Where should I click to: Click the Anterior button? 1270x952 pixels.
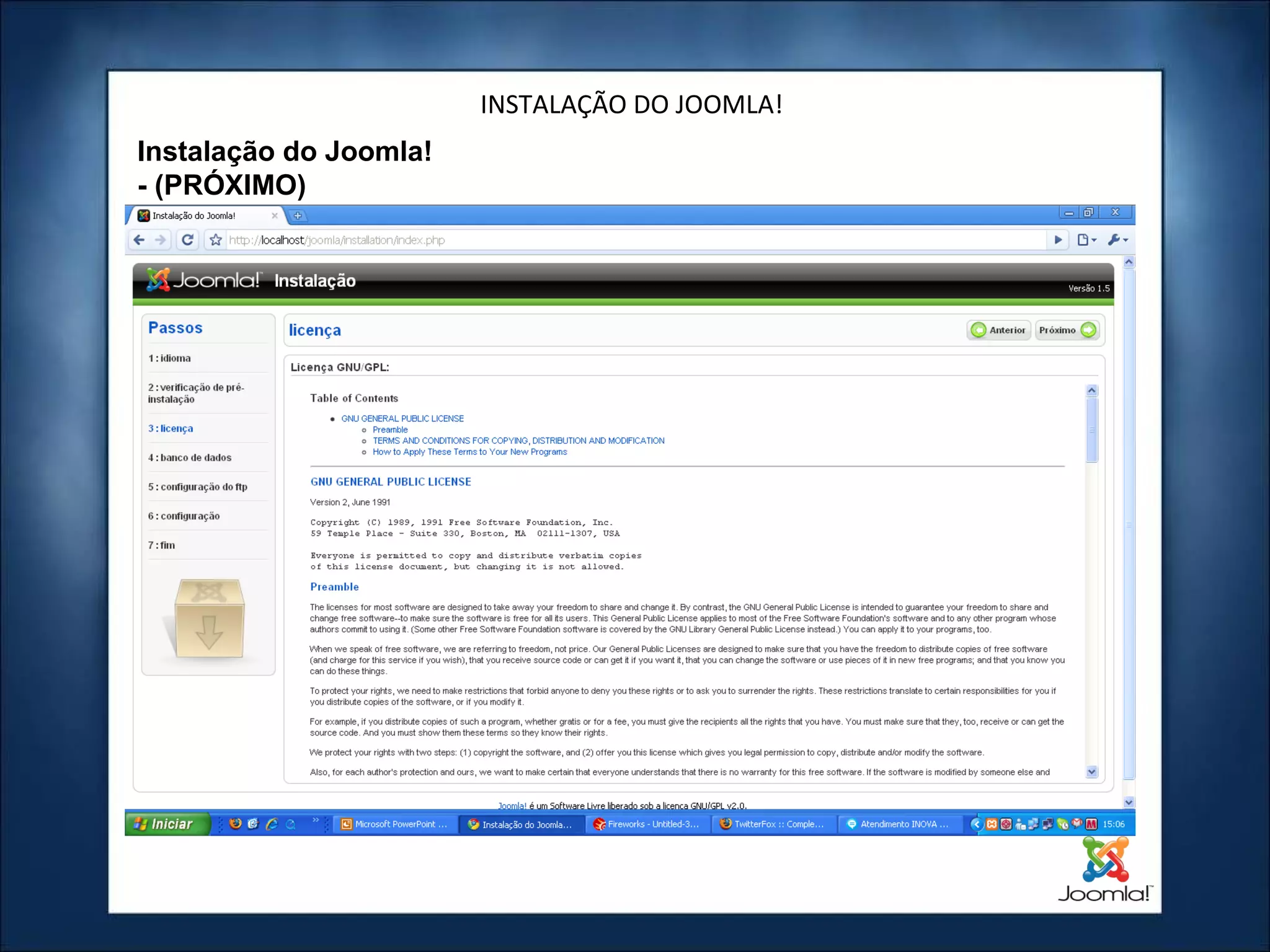[998, 330]
